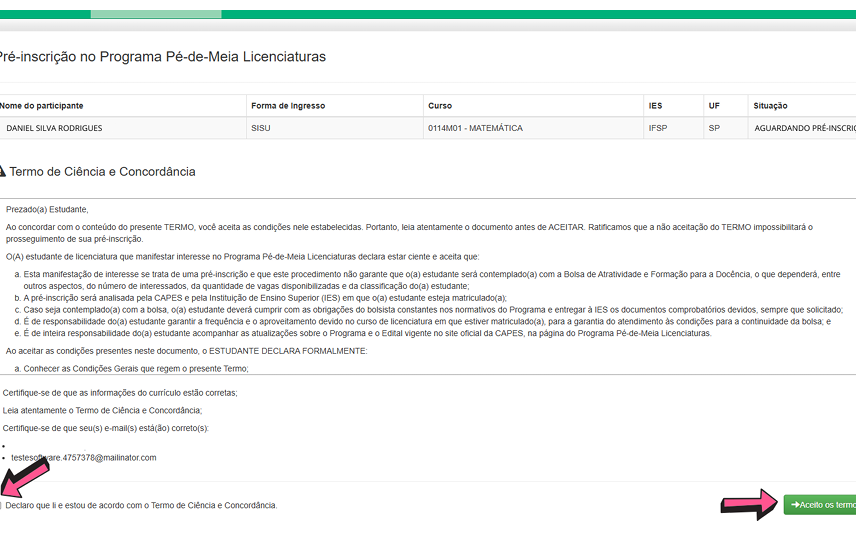
Task: Click the mailinator.com email address
Action: click(84, 457)
